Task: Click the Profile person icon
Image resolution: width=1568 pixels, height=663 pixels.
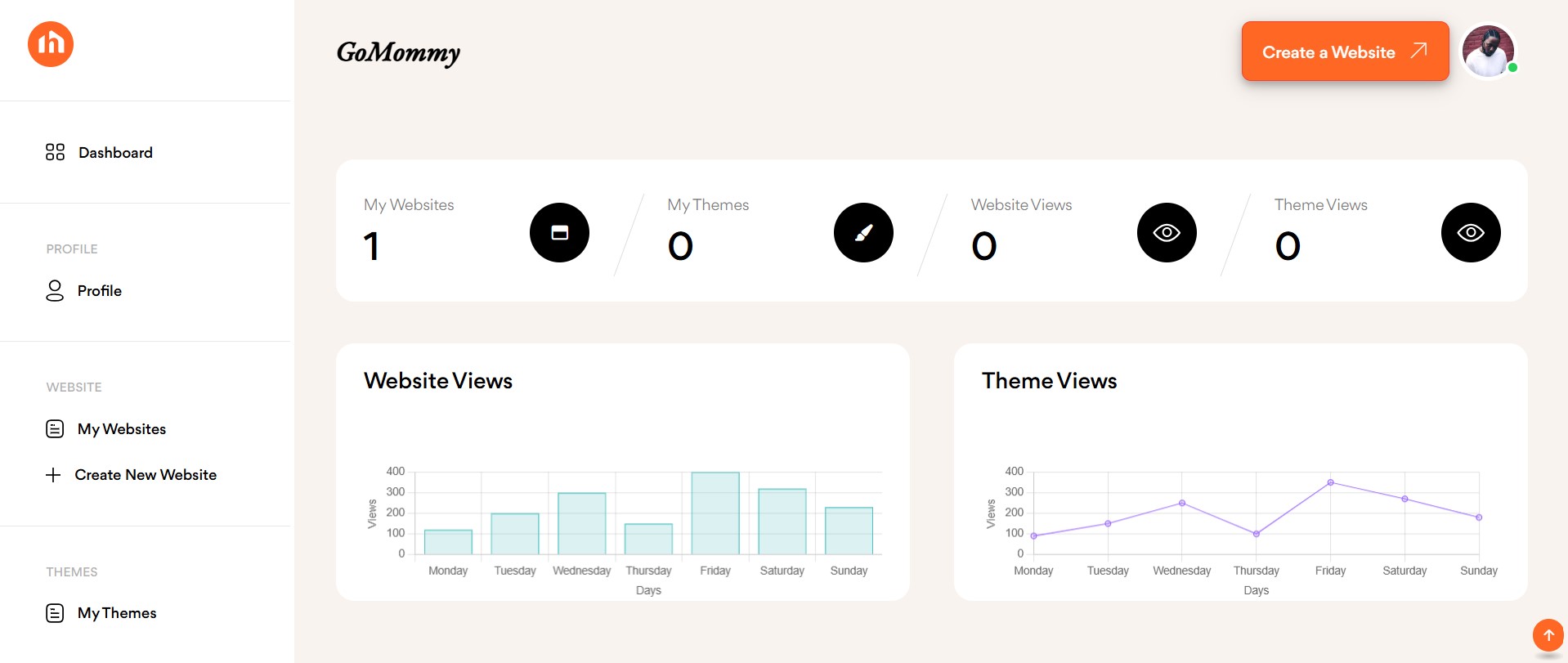Action: pos(55,291)
